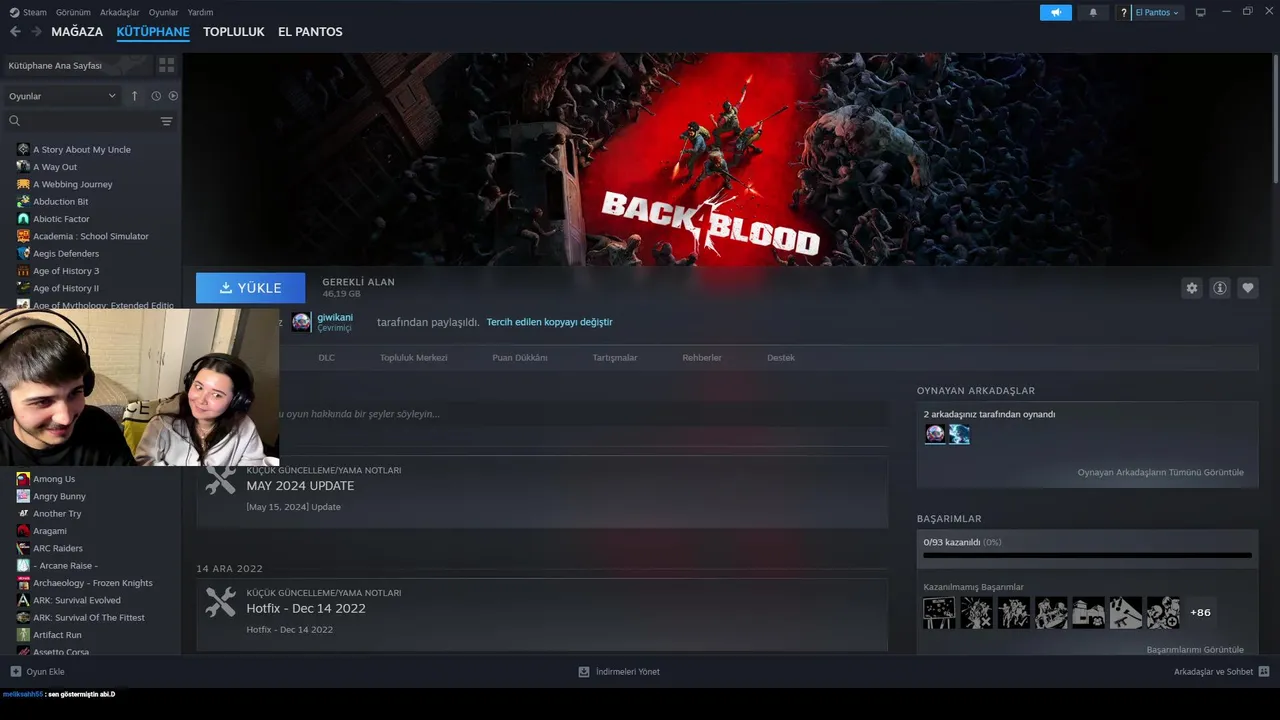Screen dimensions: 1280x720
Task: Open the EL PANTOS profile tab
Action: pos(310,32)
